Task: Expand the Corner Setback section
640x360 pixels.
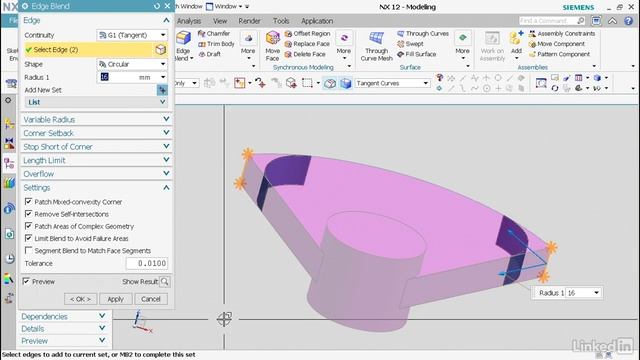Action: [x=96, y=133]
